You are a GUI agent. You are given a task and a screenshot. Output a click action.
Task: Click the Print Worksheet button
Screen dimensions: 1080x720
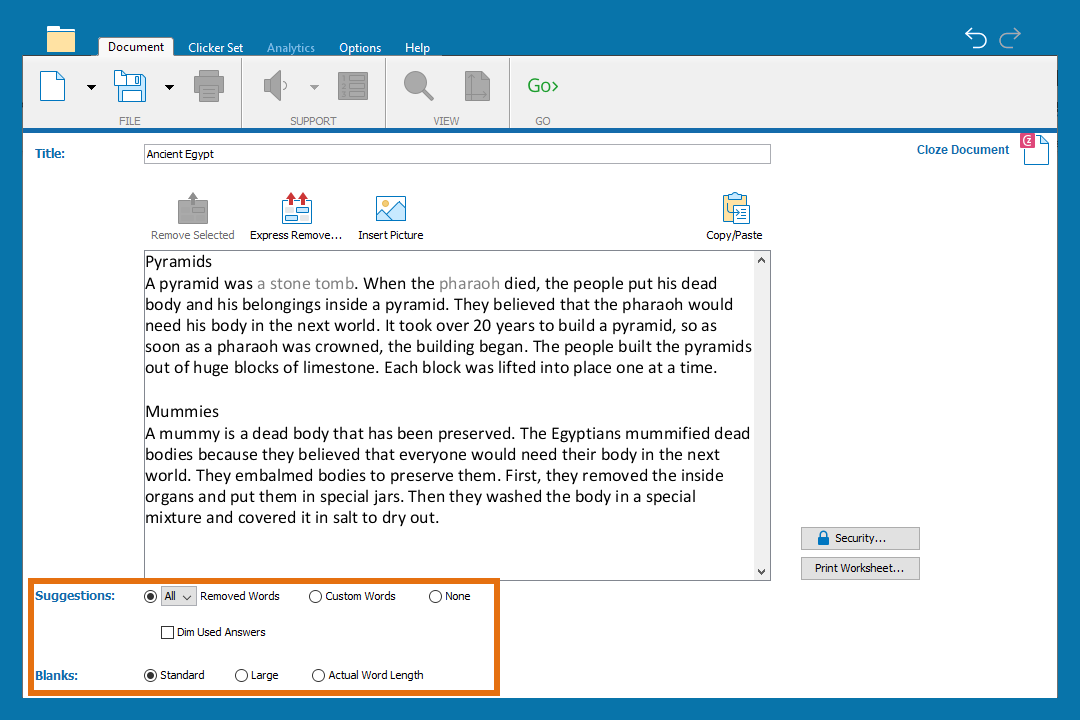(x=860, y=568)
